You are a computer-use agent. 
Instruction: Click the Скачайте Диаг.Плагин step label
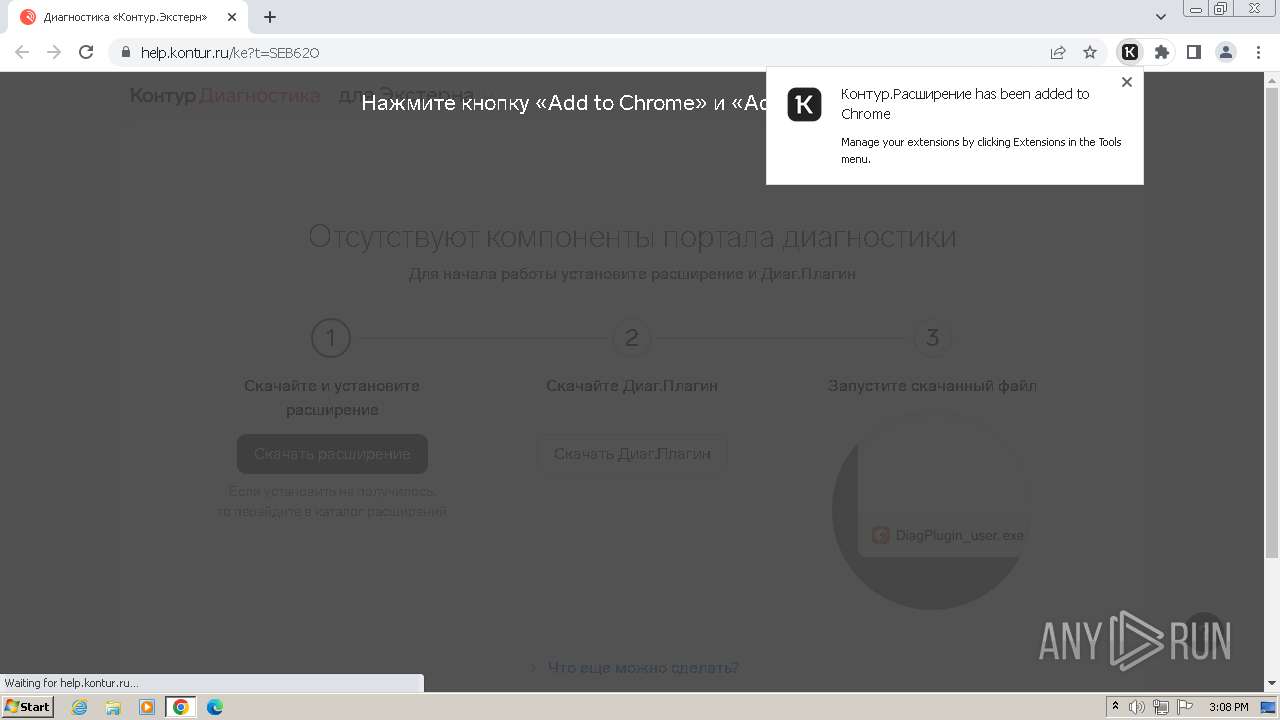click(632, 385)
